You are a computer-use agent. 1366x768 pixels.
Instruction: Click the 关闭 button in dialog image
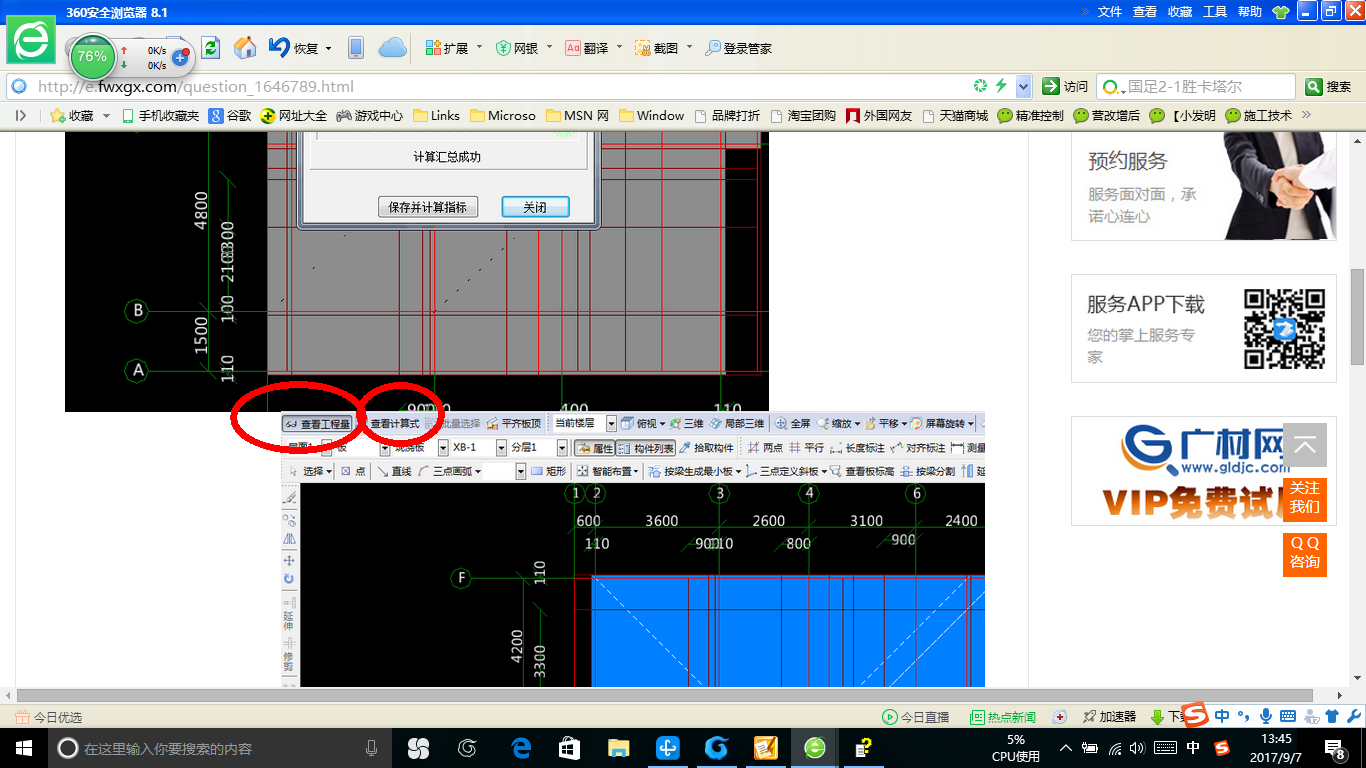[535, 207]
